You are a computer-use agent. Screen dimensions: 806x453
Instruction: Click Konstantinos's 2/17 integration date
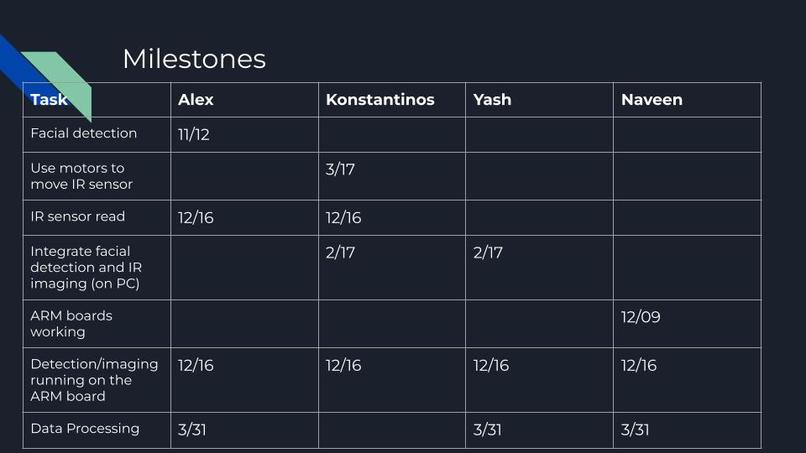pos(340,252)
